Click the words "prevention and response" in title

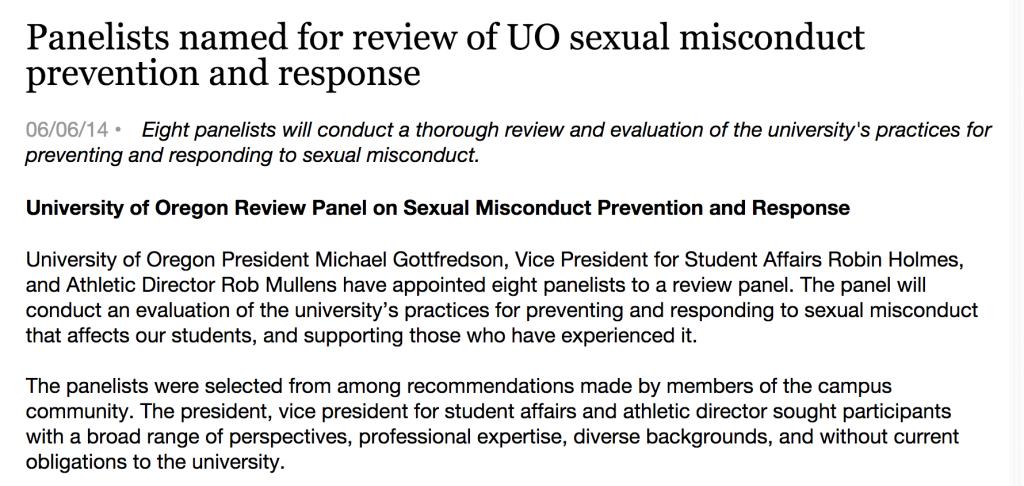(x=223, y=73)
